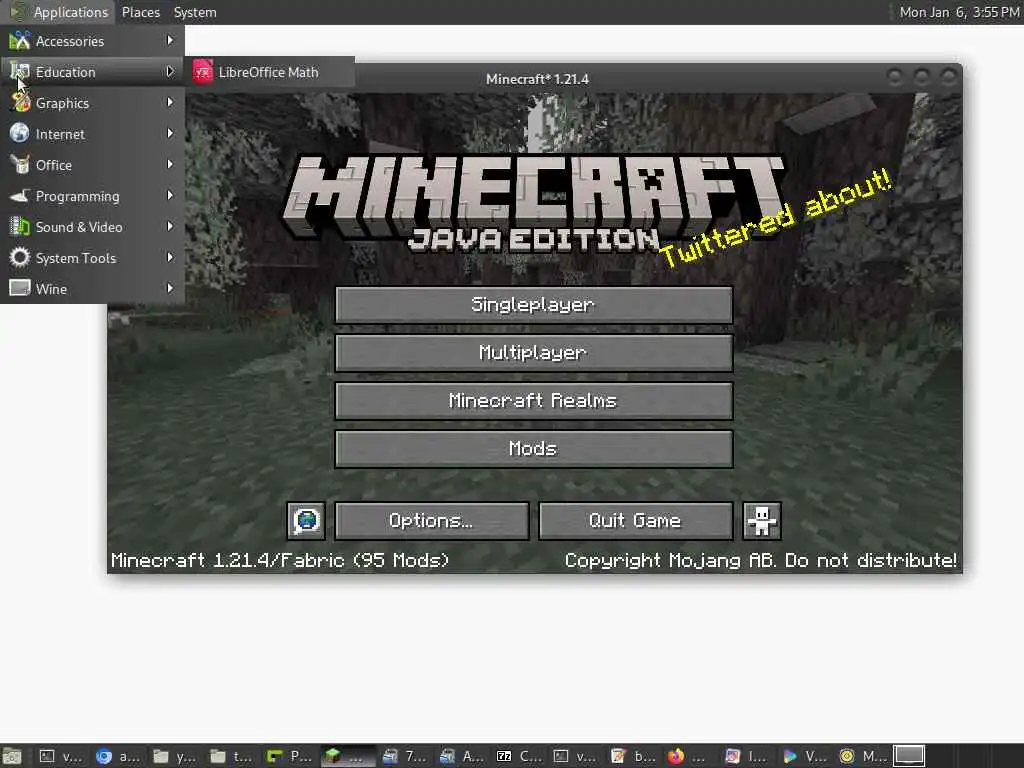Click the LibreOffice Math icon

click(202, 72)
